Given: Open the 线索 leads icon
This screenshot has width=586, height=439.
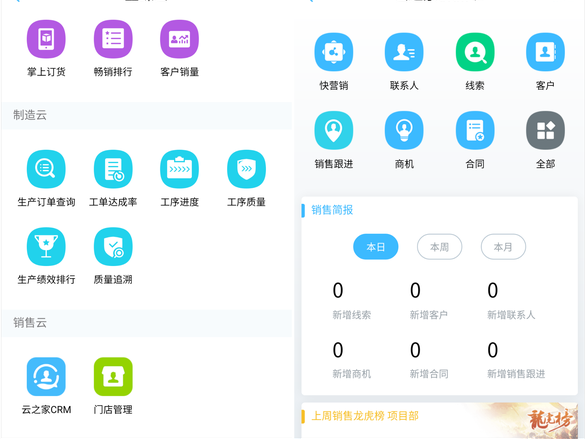Looking at the screenshot, I should 475,52.
